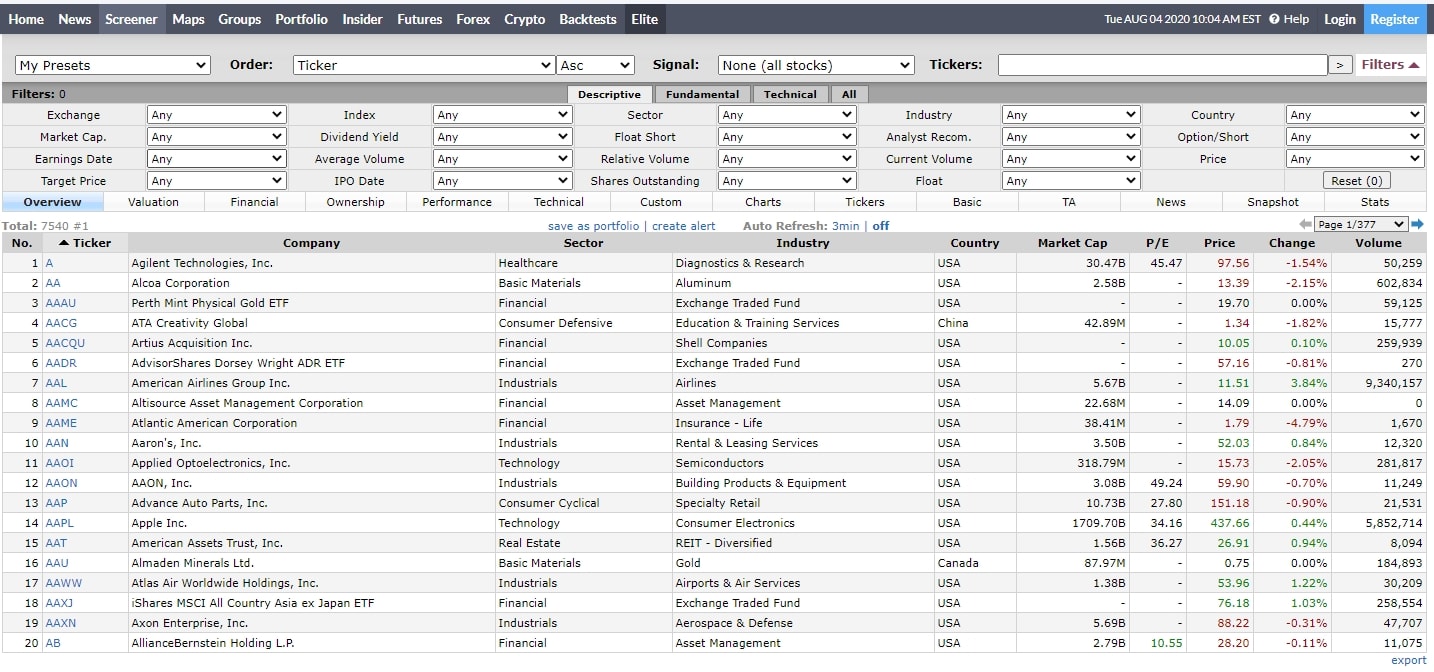Click the Reset (0) button

1357,181
